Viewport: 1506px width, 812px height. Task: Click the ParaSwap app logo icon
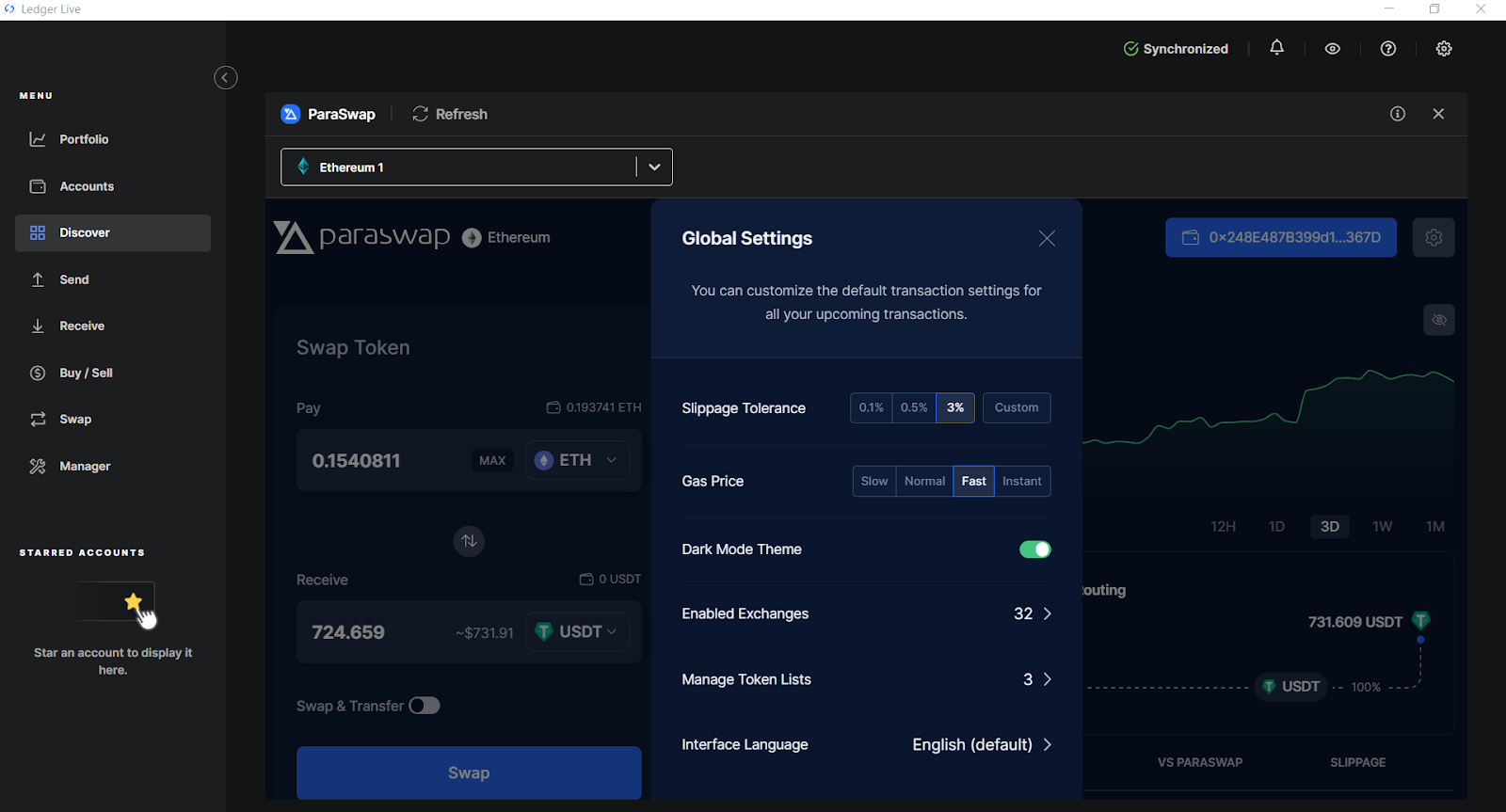pos(291,114)
